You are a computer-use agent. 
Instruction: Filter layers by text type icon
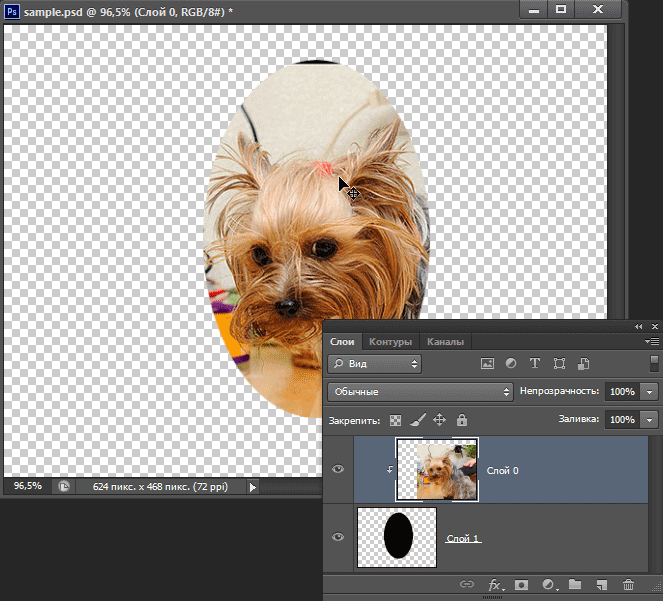(x=535, y=364)
